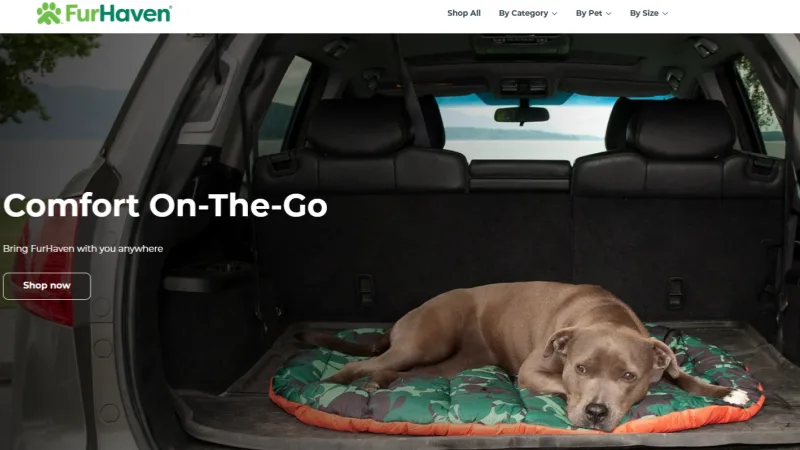The height and width of the screenshot is (450, 800).
Task: Select the By Pet menu label
Action: click(589, 13)
